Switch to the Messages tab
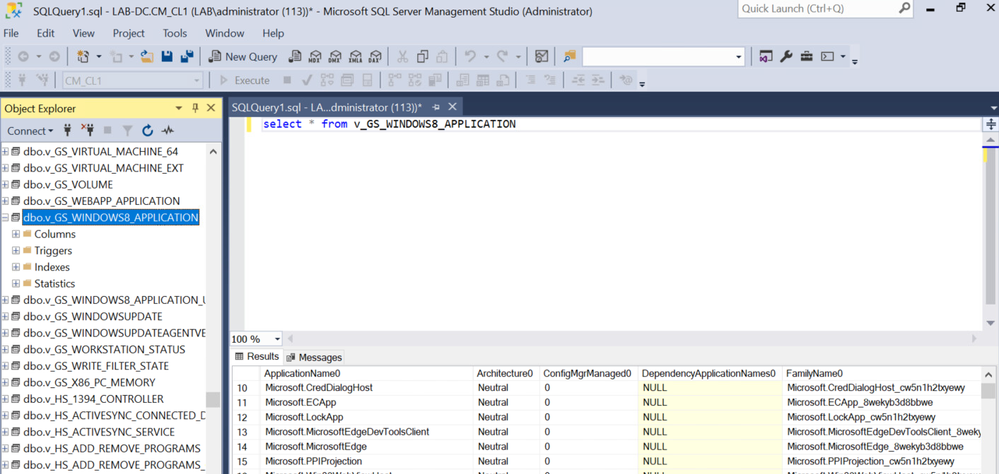 pyautogui.click(x=314, y=357)
